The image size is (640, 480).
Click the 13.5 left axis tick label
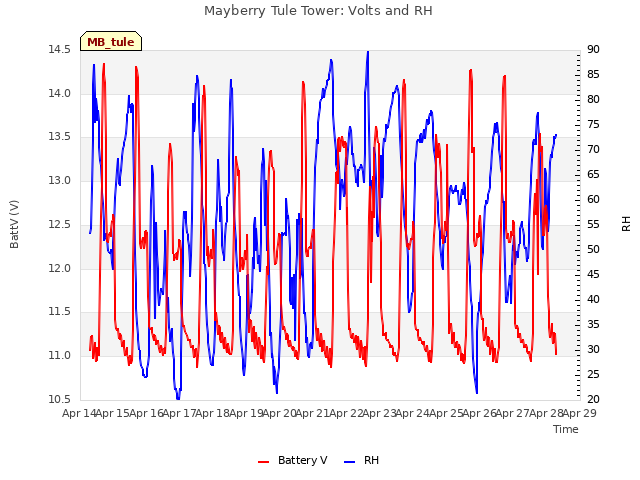60,137
